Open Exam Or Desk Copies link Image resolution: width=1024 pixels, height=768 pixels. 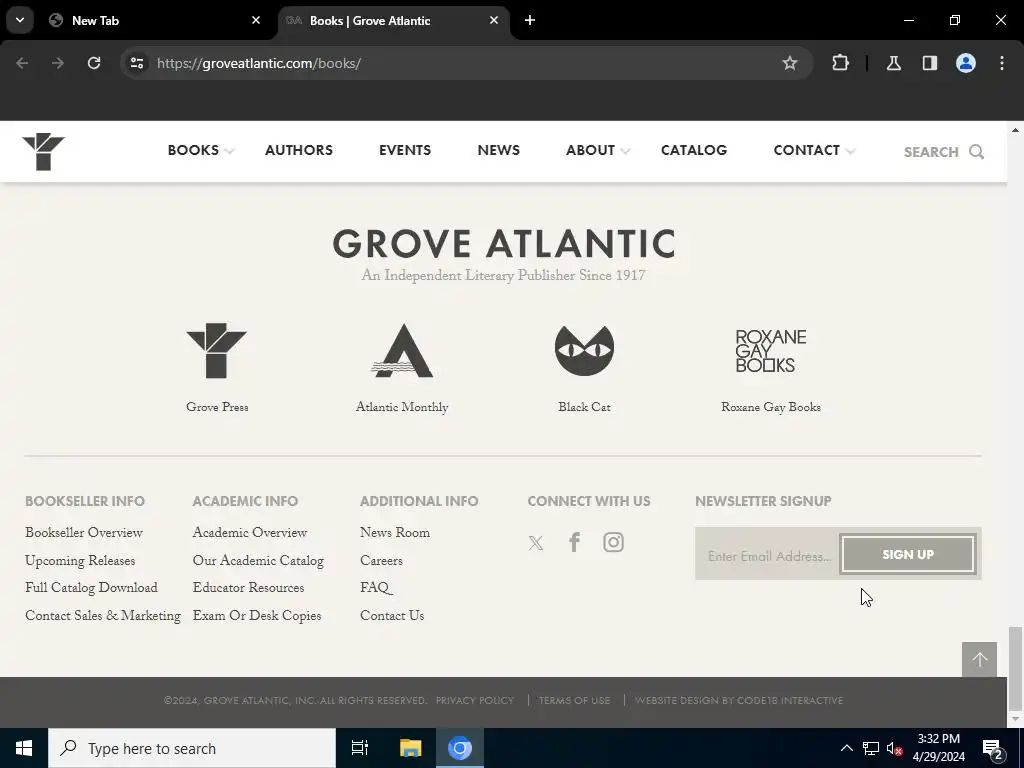click(257, 616)
